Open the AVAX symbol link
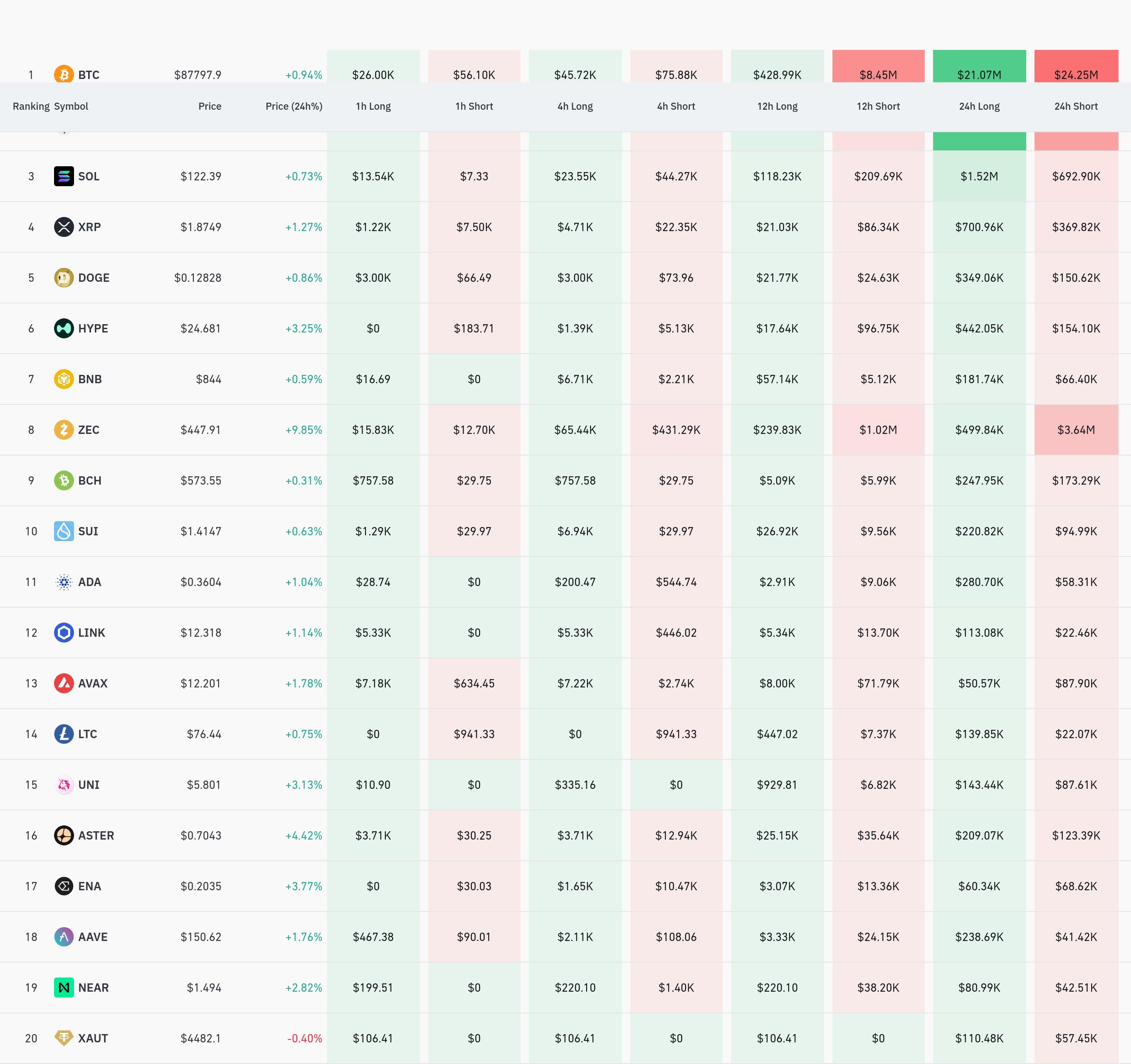 click(93, 683)
